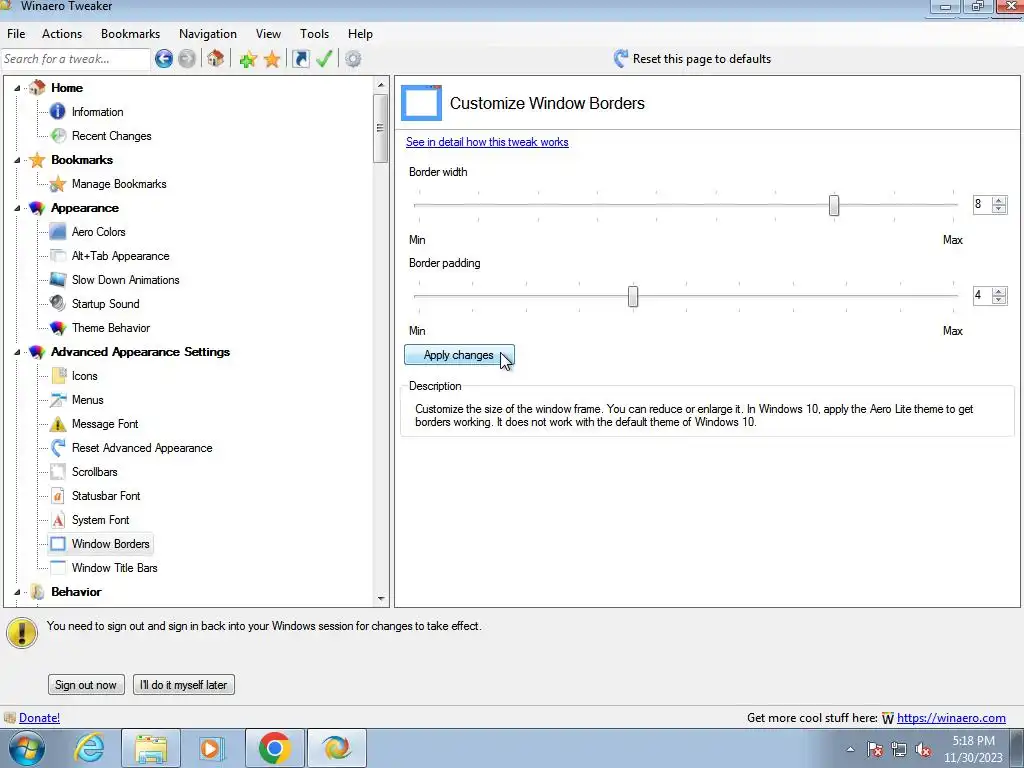1024x768 pixels.
Task: Click the Aero Colors icon
Action: click(x=57, y=232)
